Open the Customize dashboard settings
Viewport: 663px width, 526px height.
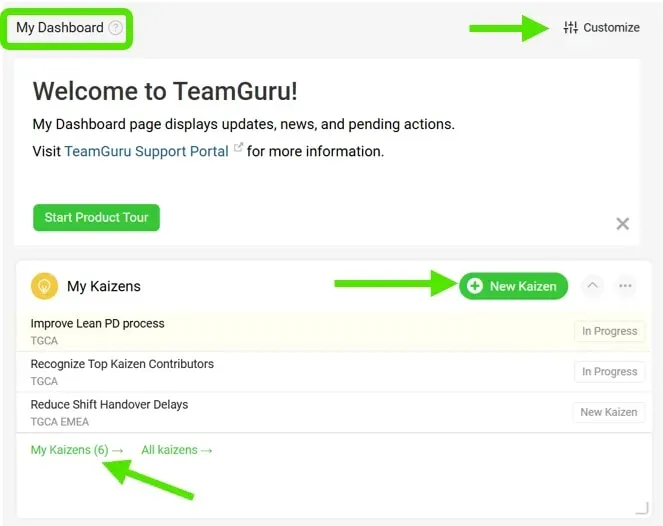point(601,27)
